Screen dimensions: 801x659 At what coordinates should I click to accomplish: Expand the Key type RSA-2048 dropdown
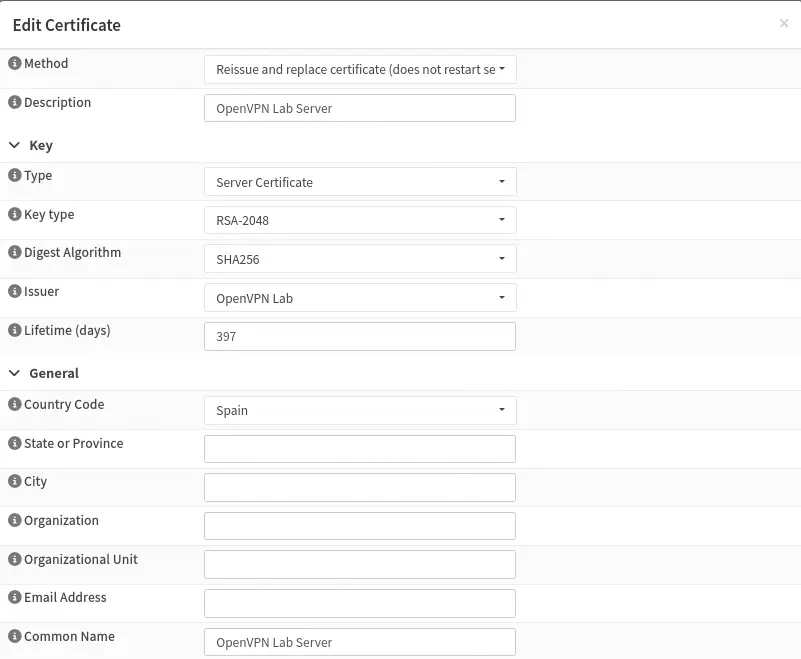click(360, 220)
